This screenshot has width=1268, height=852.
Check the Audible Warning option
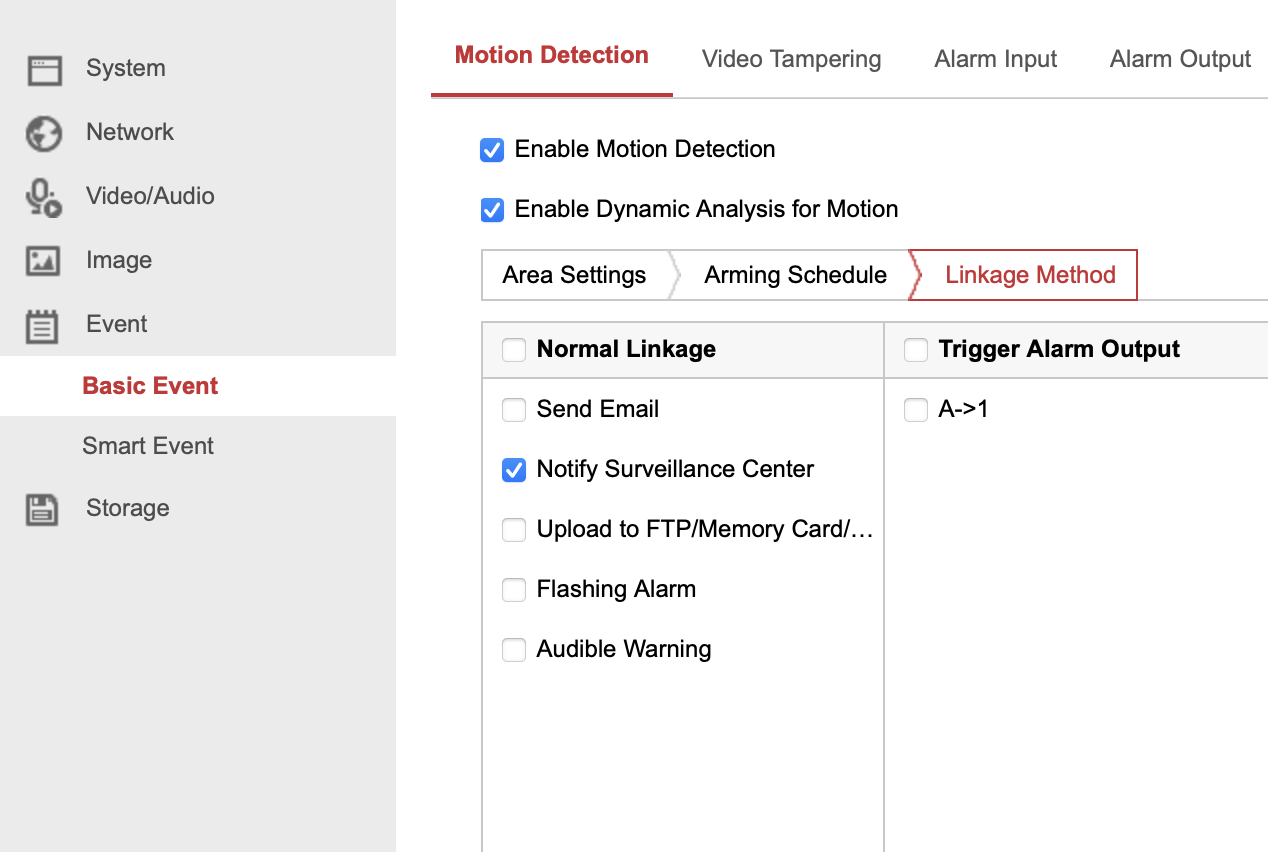click(x=513, y=649)
